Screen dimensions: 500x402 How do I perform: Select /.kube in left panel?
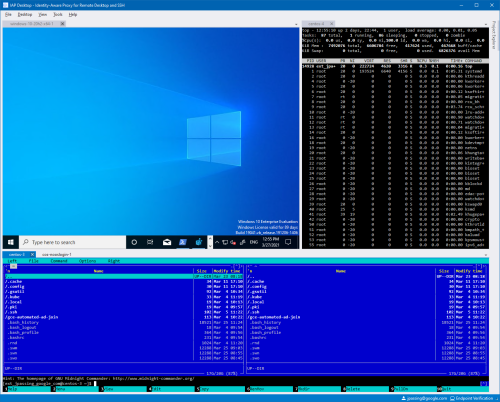point(124,297)
